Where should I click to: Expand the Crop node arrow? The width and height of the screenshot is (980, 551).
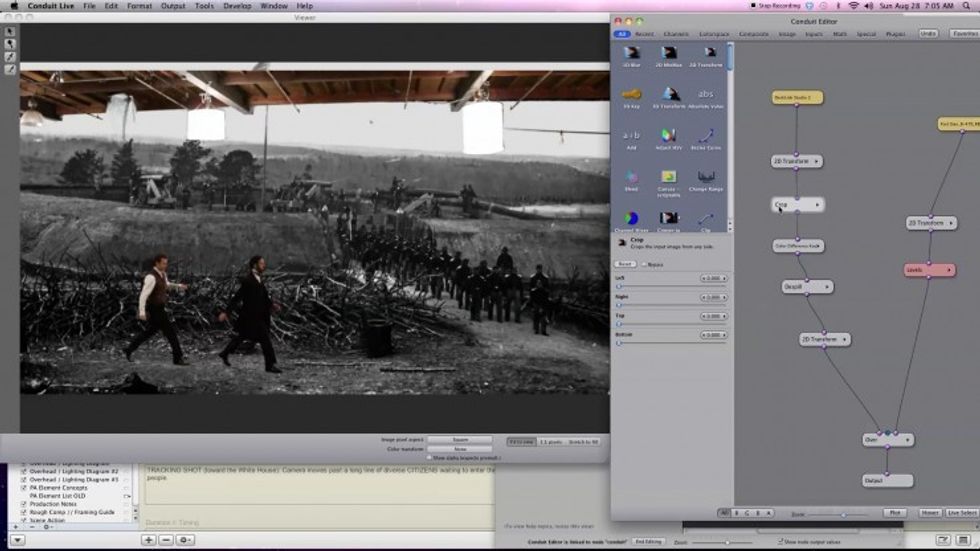coord(817,205)
